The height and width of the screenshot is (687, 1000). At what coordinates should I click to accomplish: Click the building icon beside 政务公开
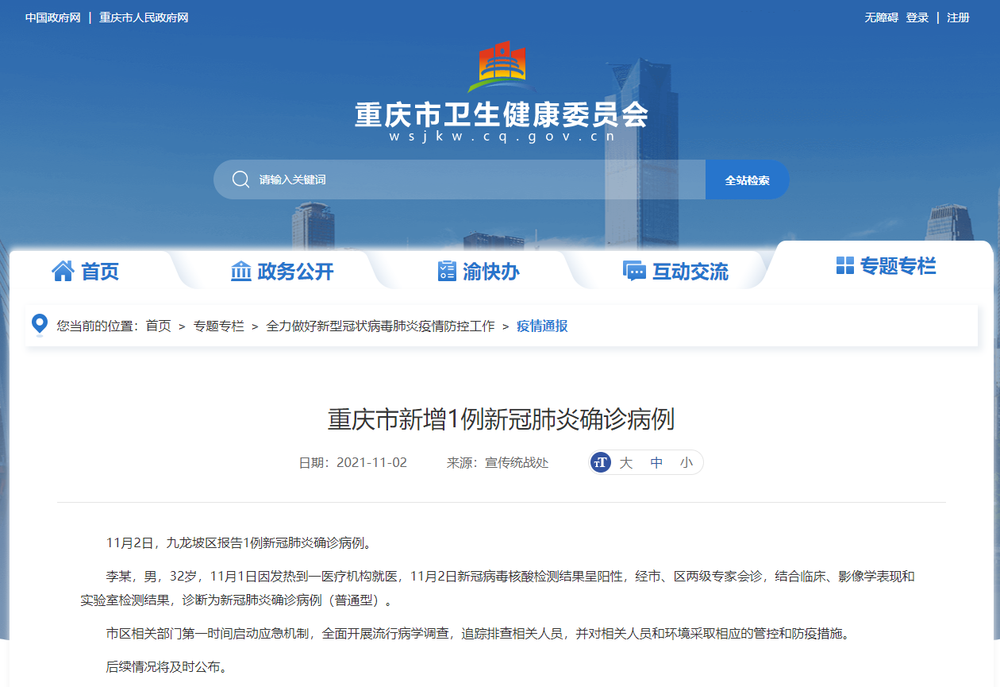(241, 271)
